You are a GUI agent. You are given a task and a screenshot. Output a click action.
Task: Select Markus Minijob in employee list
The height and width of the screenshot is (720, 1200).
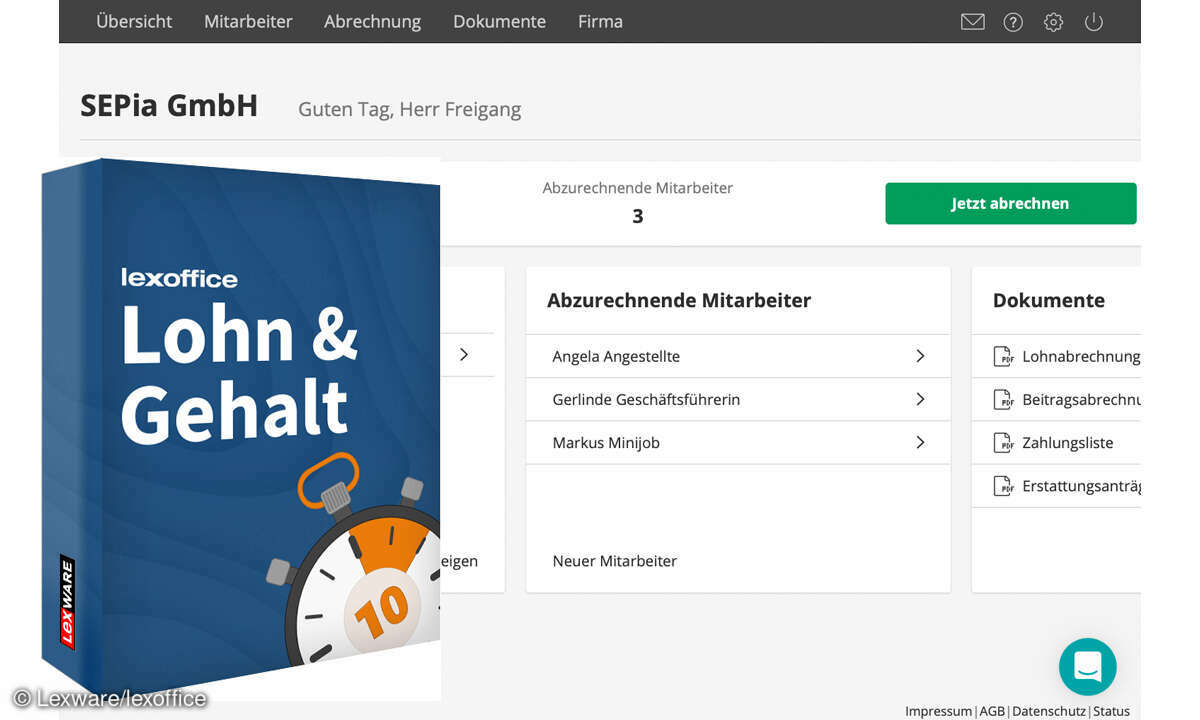(738, 442)
